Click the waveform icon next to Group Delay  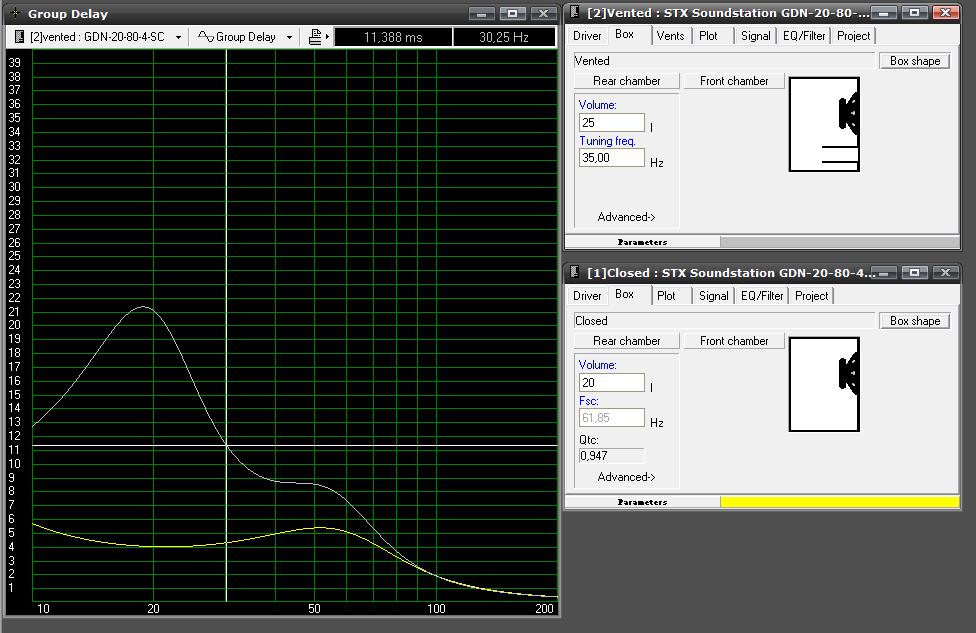(x=205, y=37)
